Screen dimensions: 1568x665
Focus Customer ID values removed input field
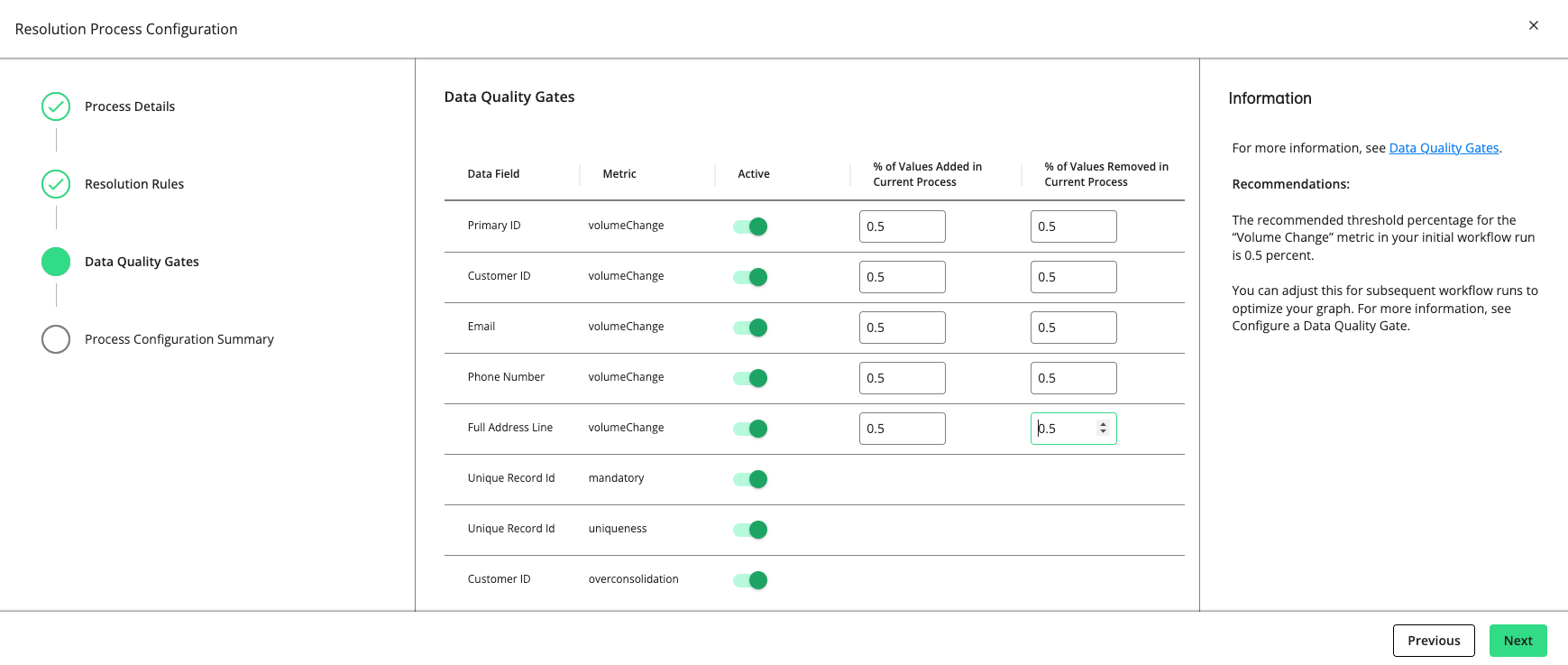point(1073,277)
